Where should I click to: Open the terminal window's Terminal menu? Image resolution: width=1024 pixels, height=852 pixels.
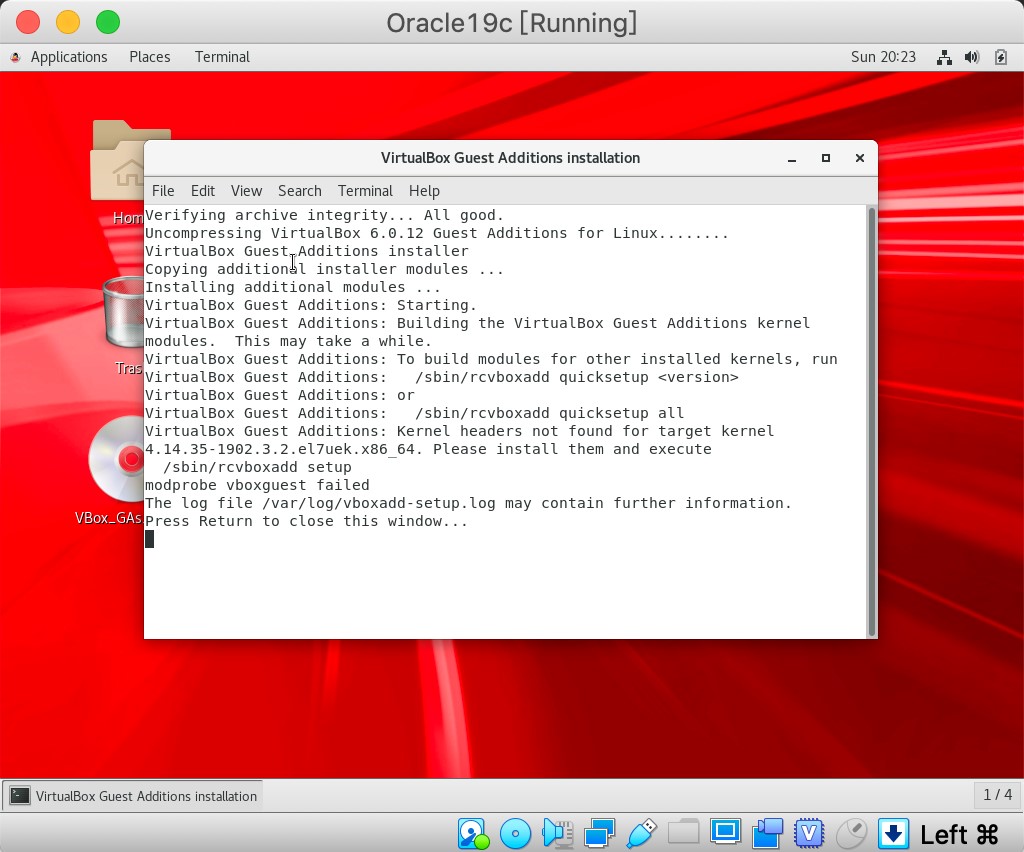365,191
